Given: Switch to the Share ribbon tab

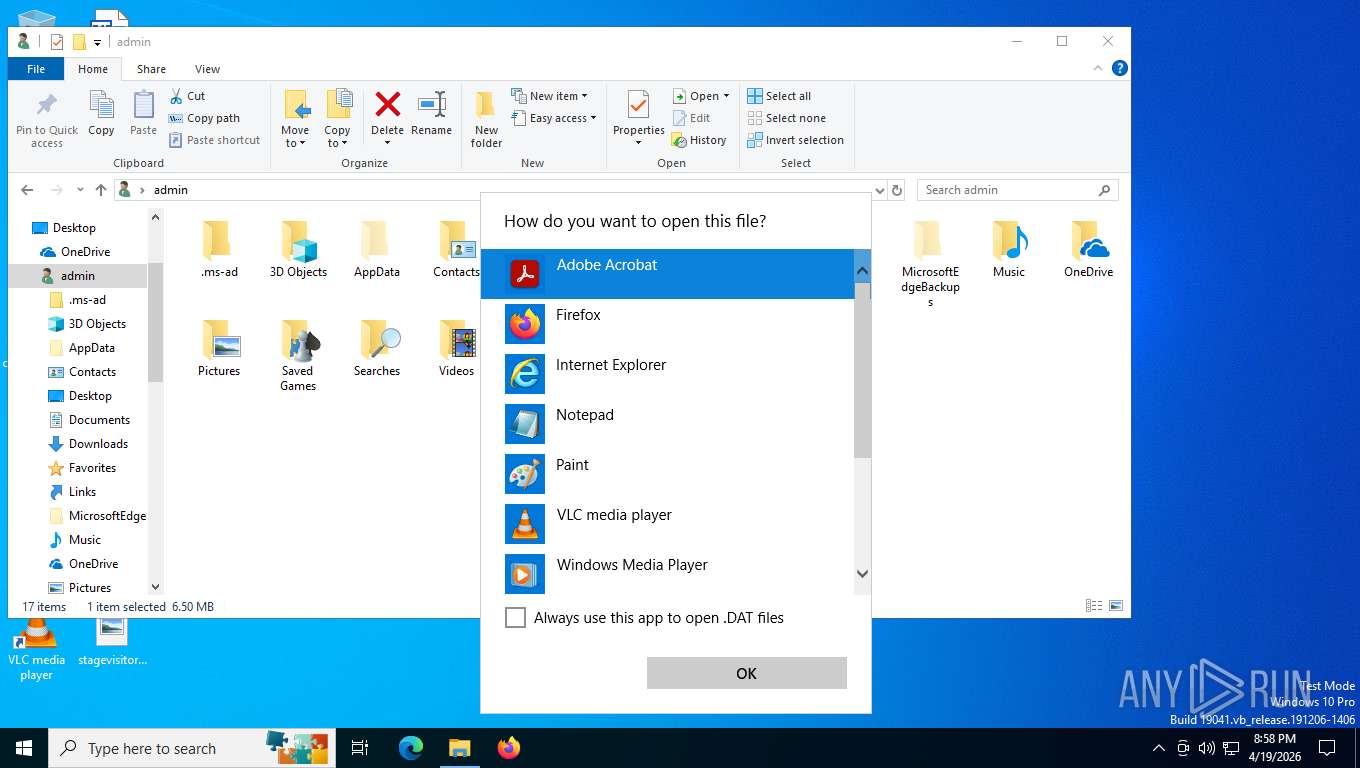Looking at the screenshot, I should click(151, 69).
